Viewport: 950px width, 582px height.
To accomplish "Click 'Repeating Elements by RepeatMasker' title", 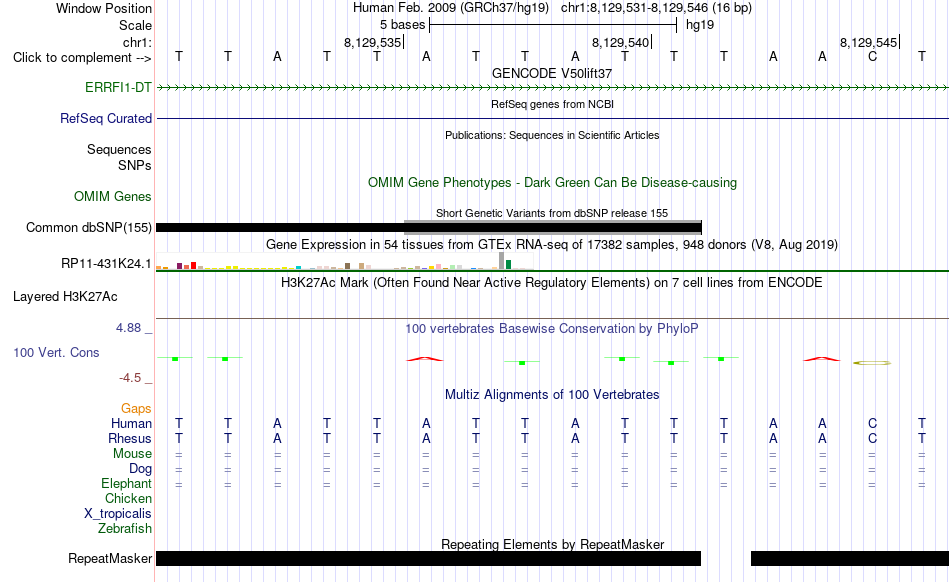I will pyautogui.click(x=552, y=544).
